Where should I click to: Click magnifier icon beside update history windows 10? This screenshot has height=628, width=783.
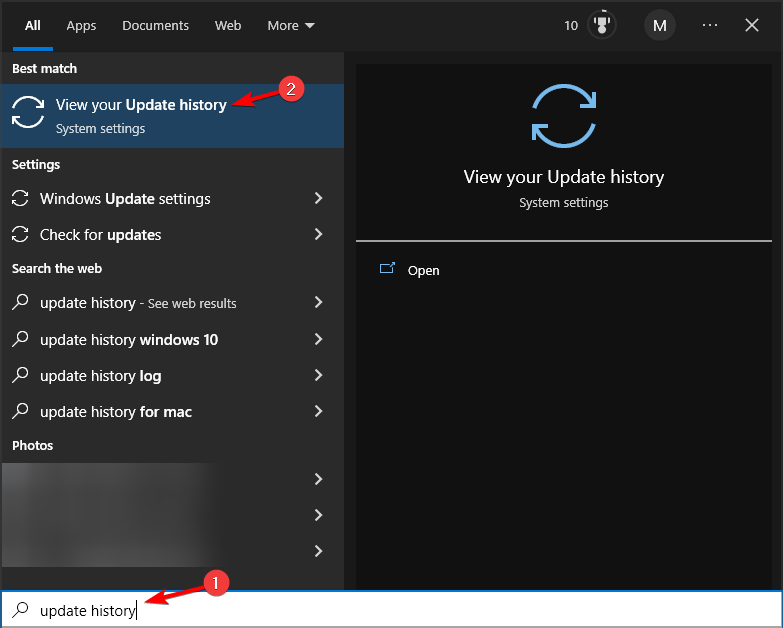tap(20, 339)
